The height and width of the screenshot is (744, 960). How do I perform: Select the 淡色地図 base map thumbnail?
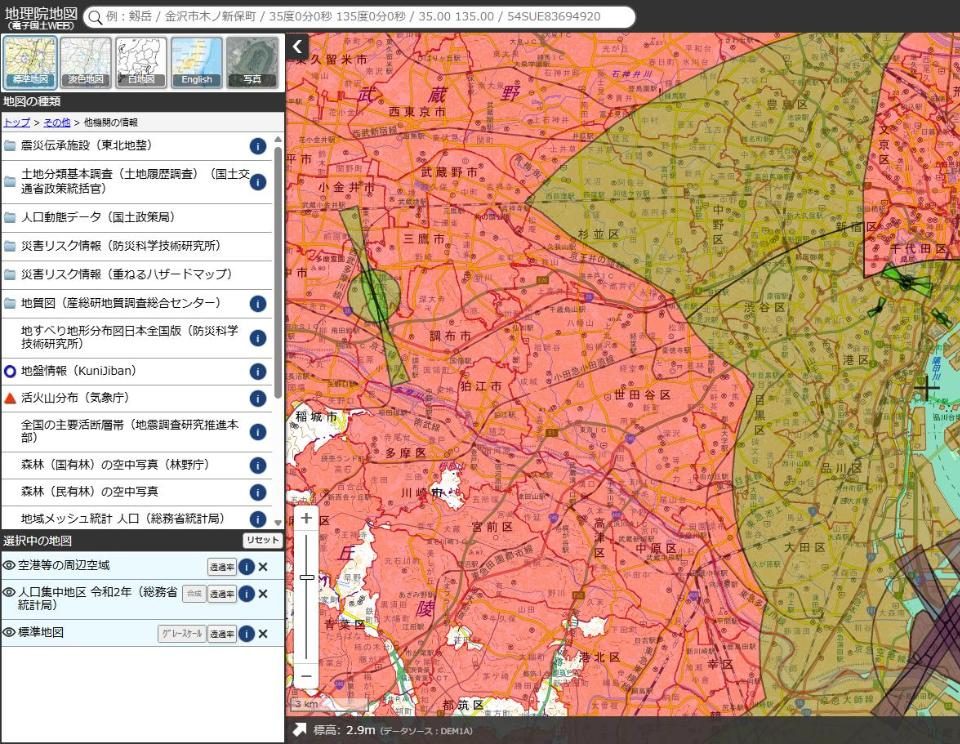(86, 62)
